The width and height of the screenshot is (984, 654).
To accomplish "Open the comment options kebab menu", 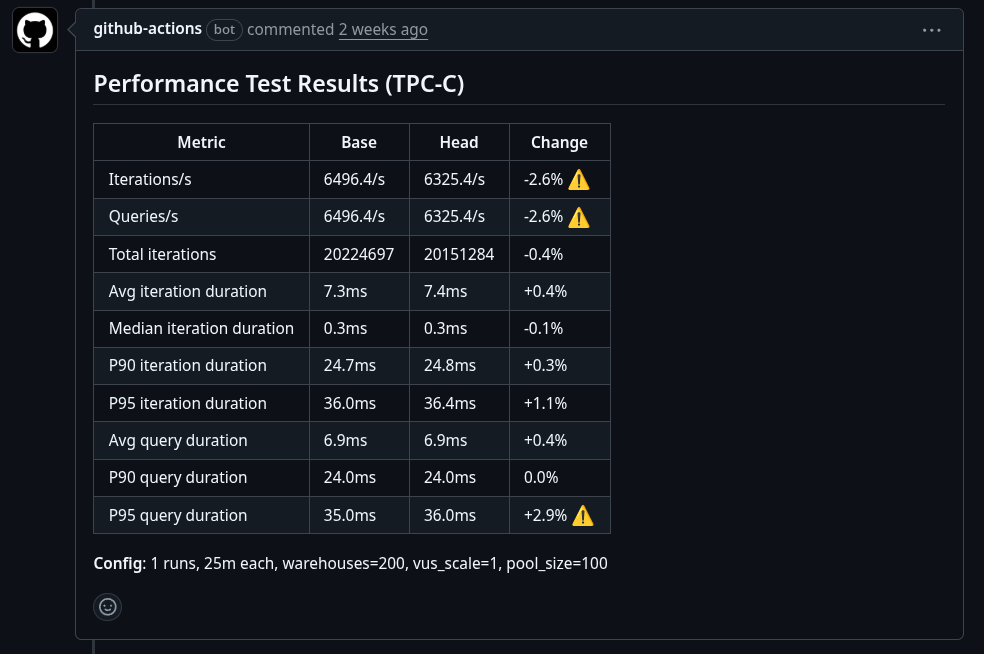I will coord(931,29).
